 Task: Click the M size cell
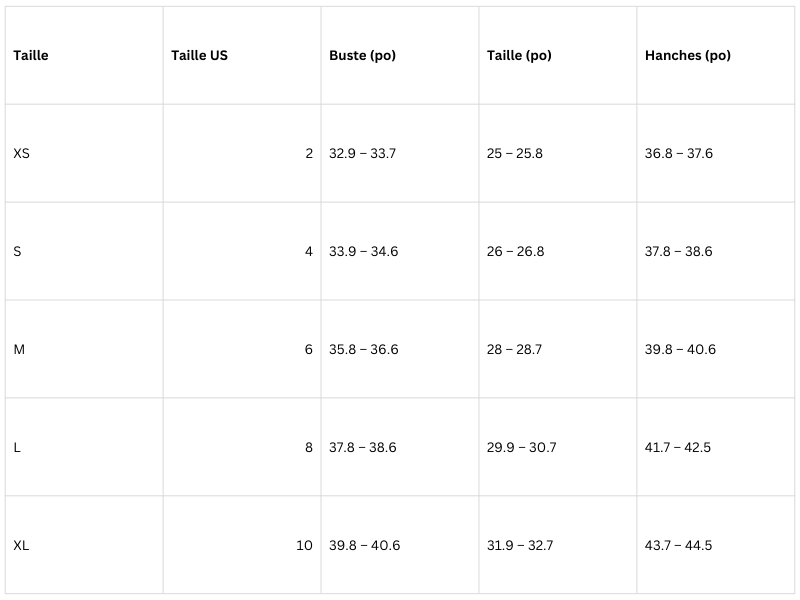tap(84, 349)
